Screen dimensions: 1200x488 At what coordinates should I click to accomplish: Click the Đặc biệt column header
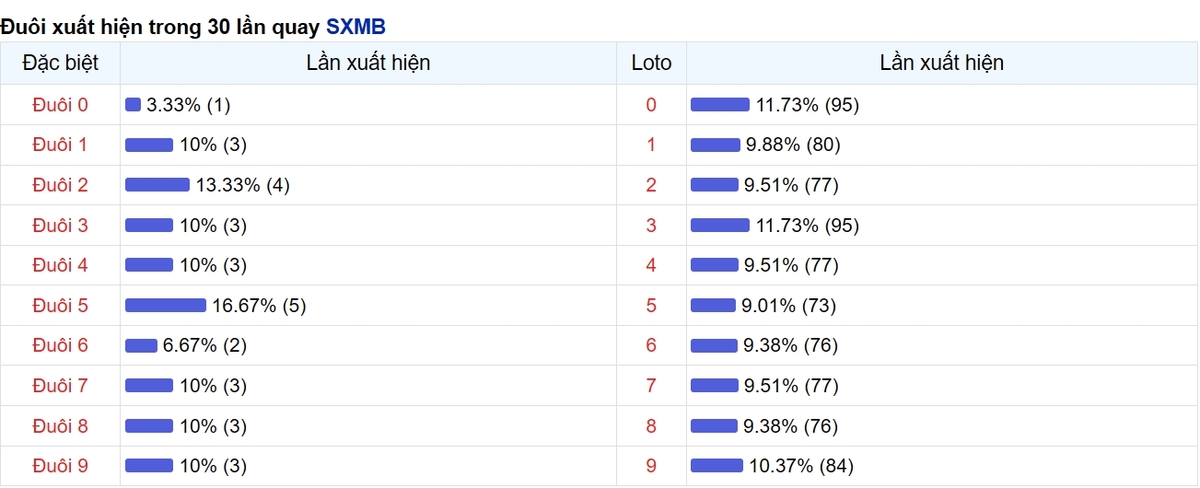(x=60, y=63)
